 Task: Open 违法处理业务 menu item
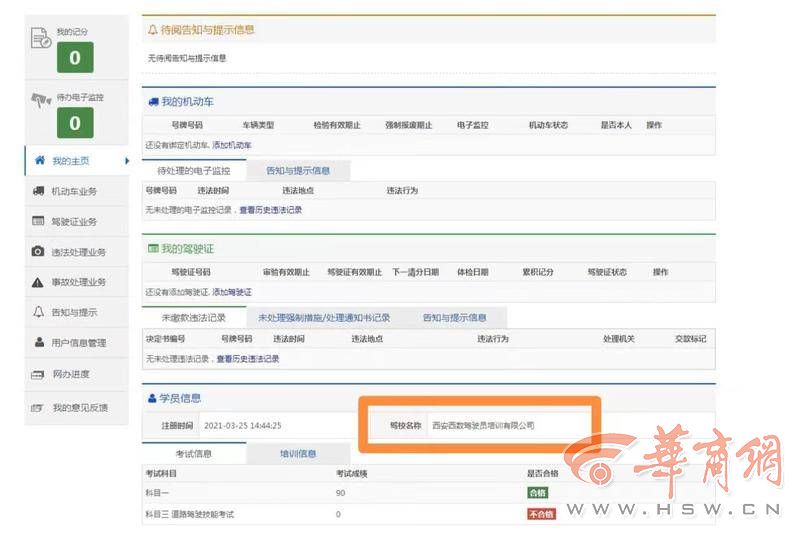(77, 252)
